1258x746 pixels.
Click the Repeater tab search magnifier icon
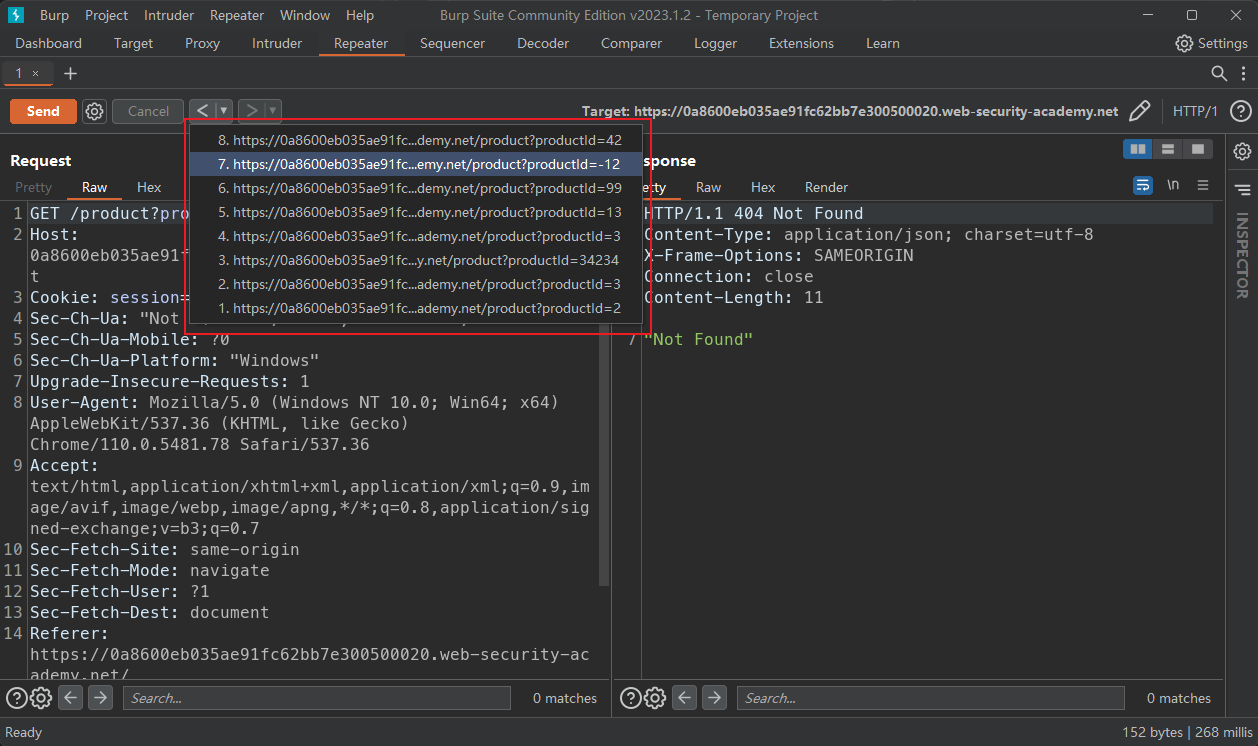pos(1219,74)
